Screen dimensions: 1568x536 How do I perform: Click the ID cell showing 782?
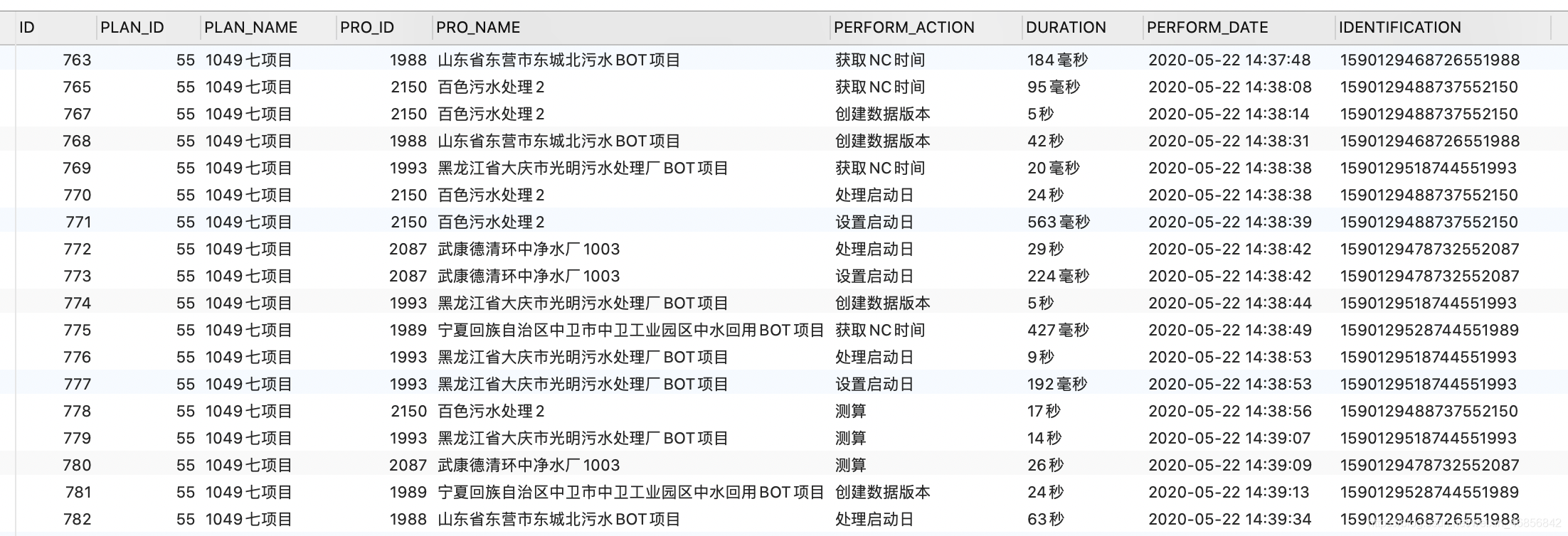[77, 520]
